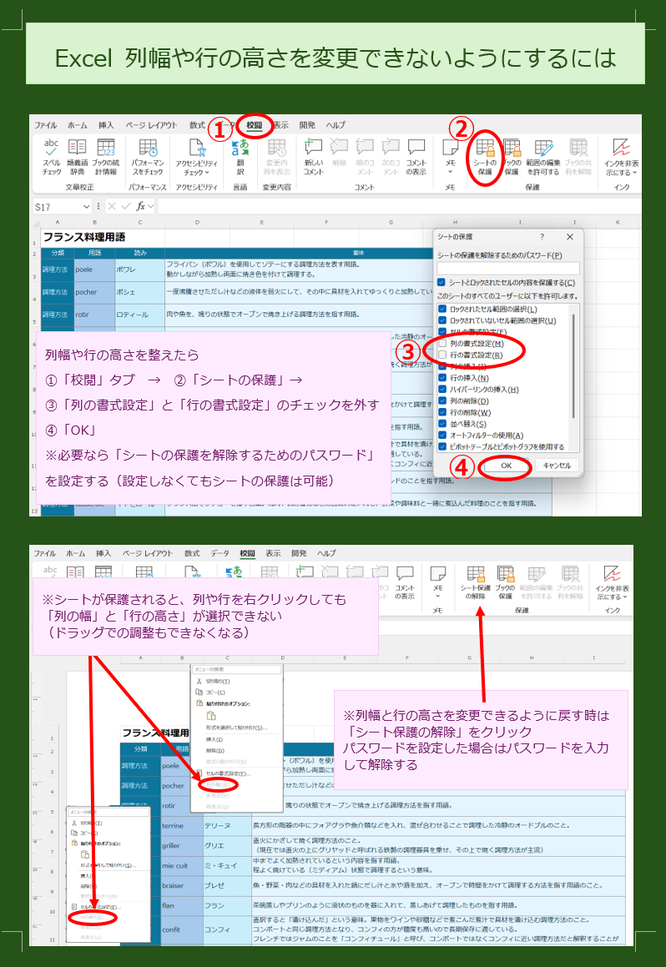Toggle the 並べ替え checkbox
This screenshot has height=967, width=666.
point(442,424)
